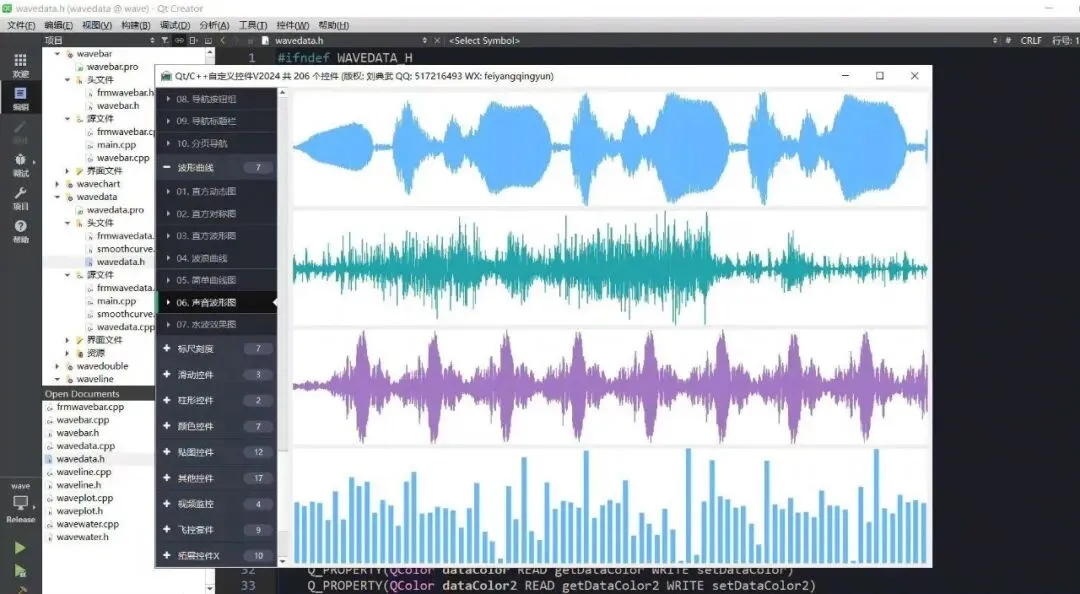1080x594 pixels.
Task: Open the 编辑(E) menu
Action: [59, 25]
